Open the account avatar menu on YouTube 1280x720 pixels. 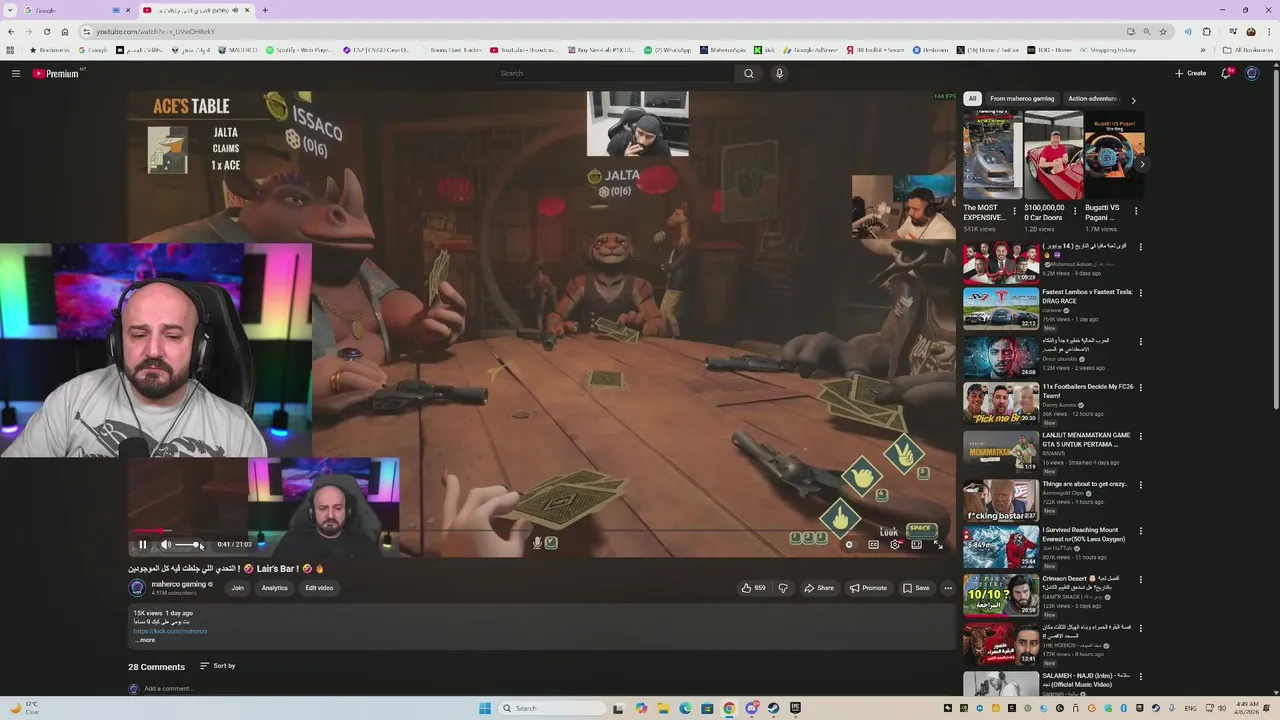coord(1252,73)
